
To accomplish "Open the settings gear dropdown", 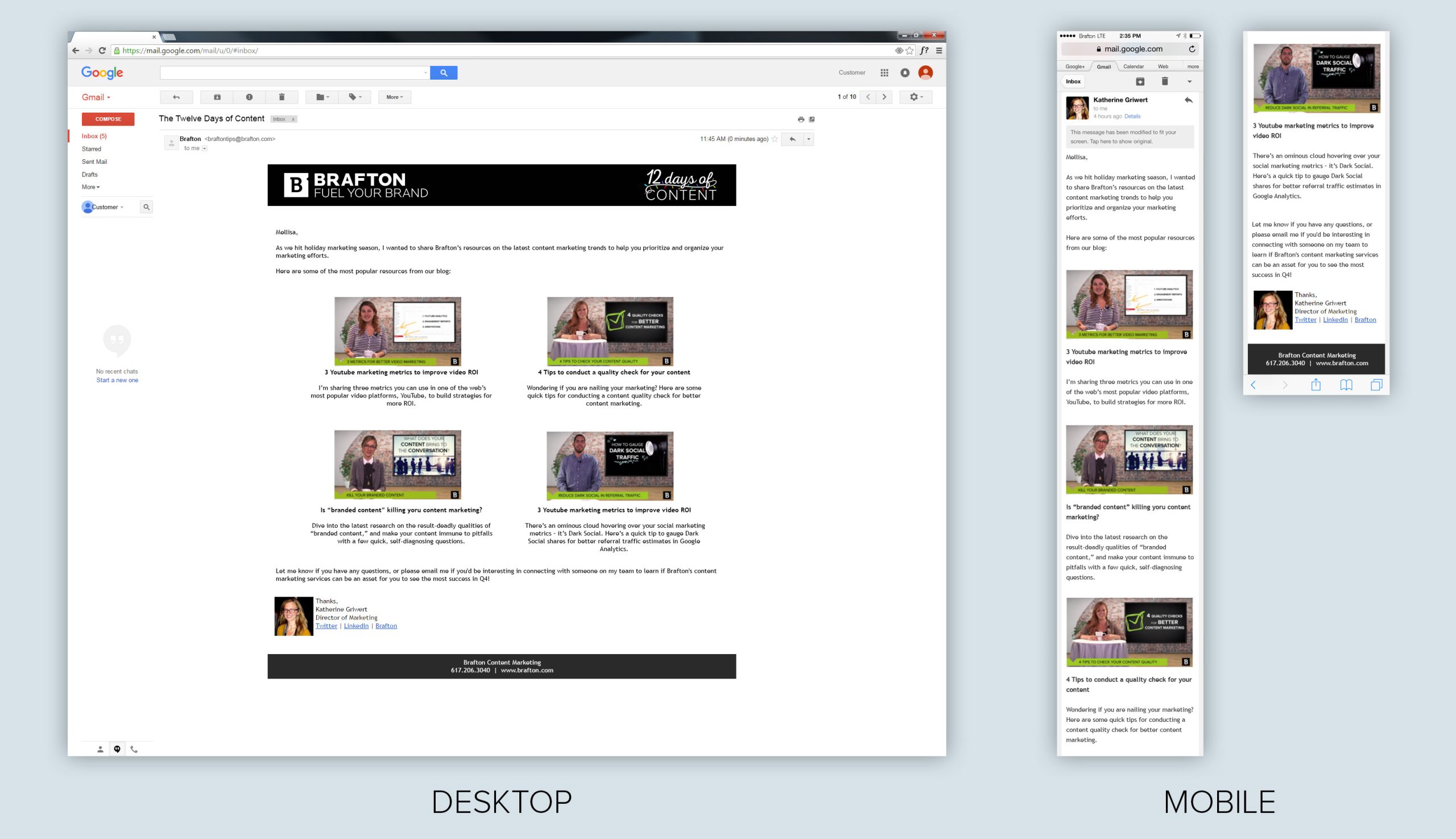I will click(916, 97).
